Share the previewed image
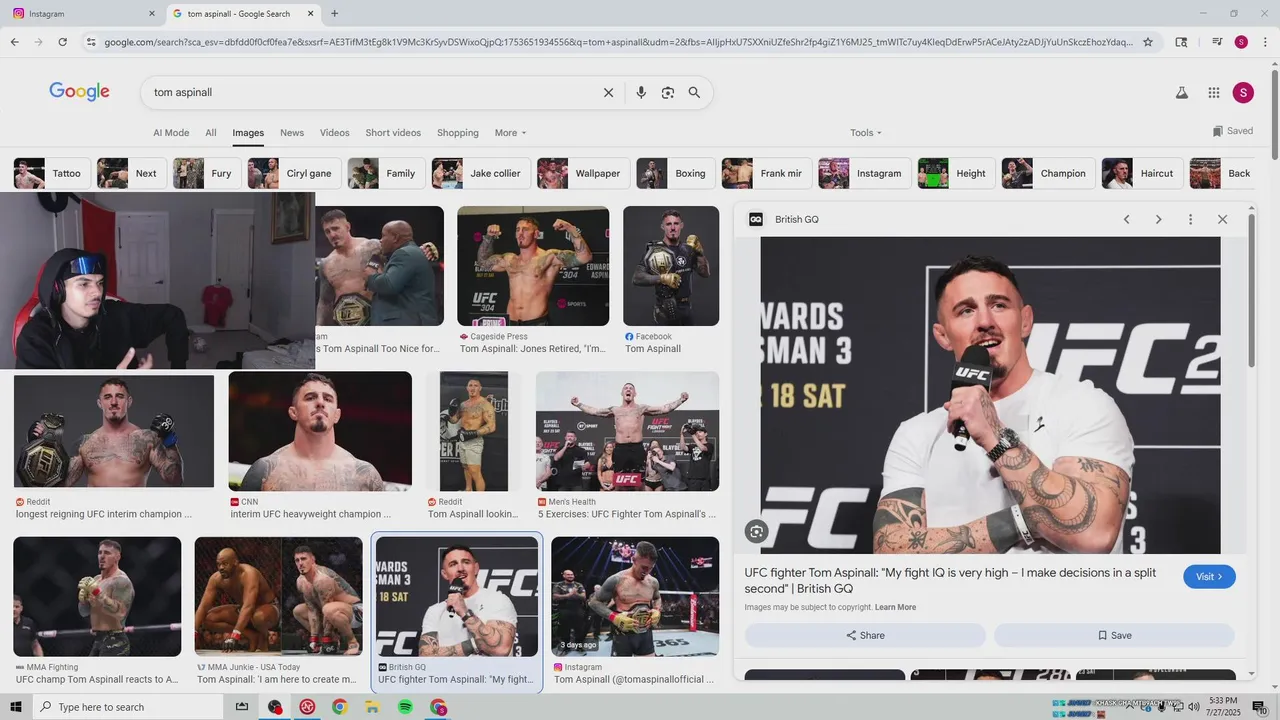Viewport: 1280px width, 720px height. click(x=865, y=635)
